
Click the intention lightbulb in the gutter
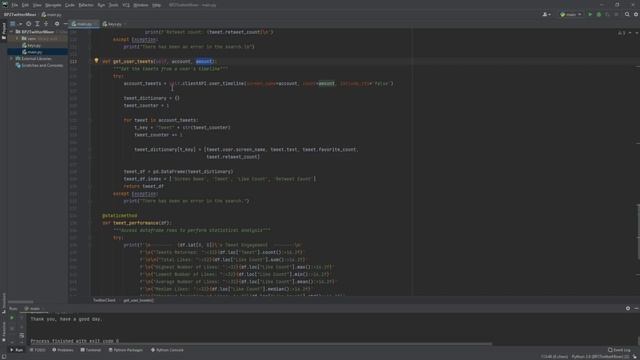click(x=96, y=61)
